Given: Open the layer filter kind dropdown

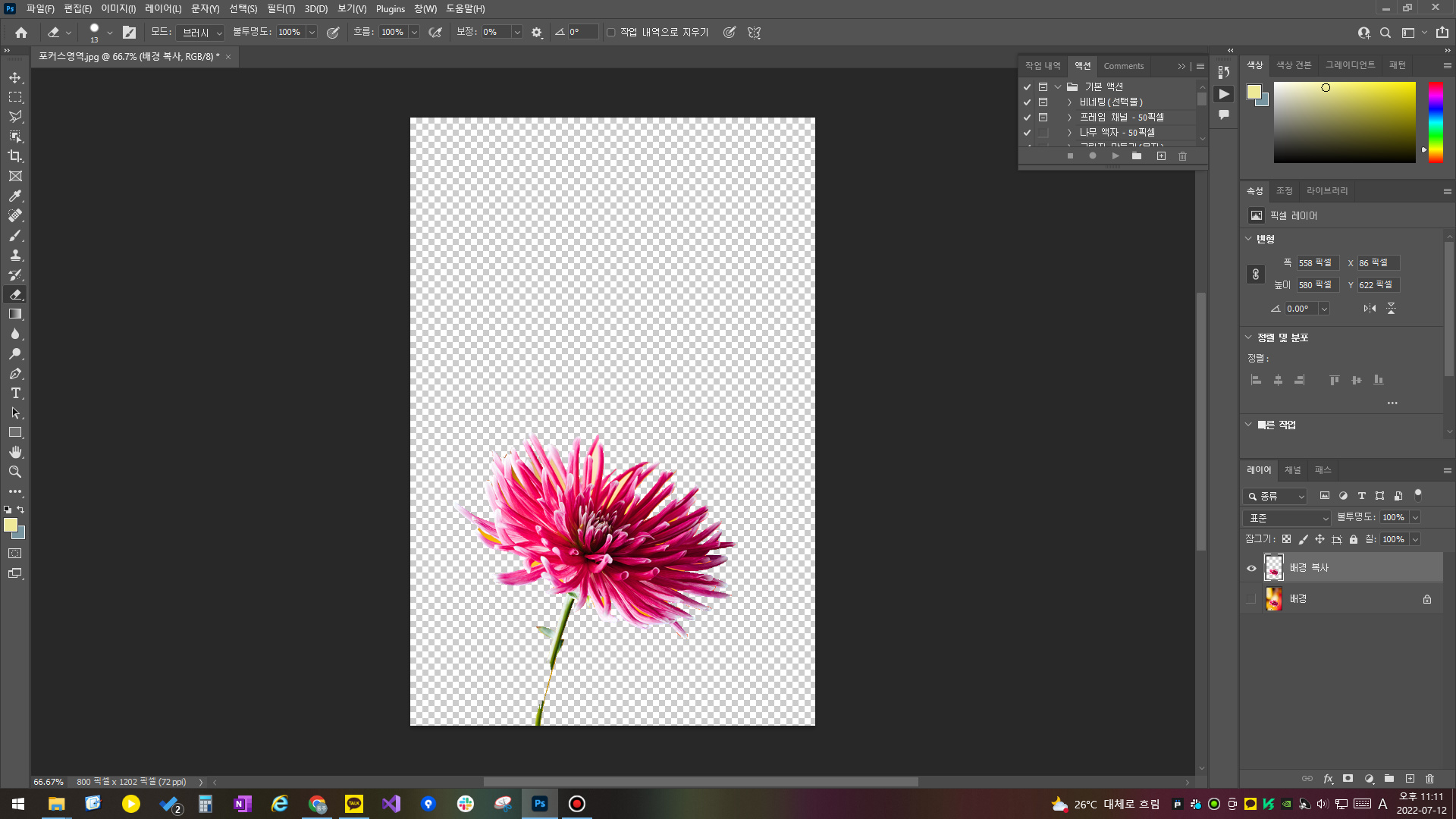Looking at the screenshot, I should pos(1276,496).
